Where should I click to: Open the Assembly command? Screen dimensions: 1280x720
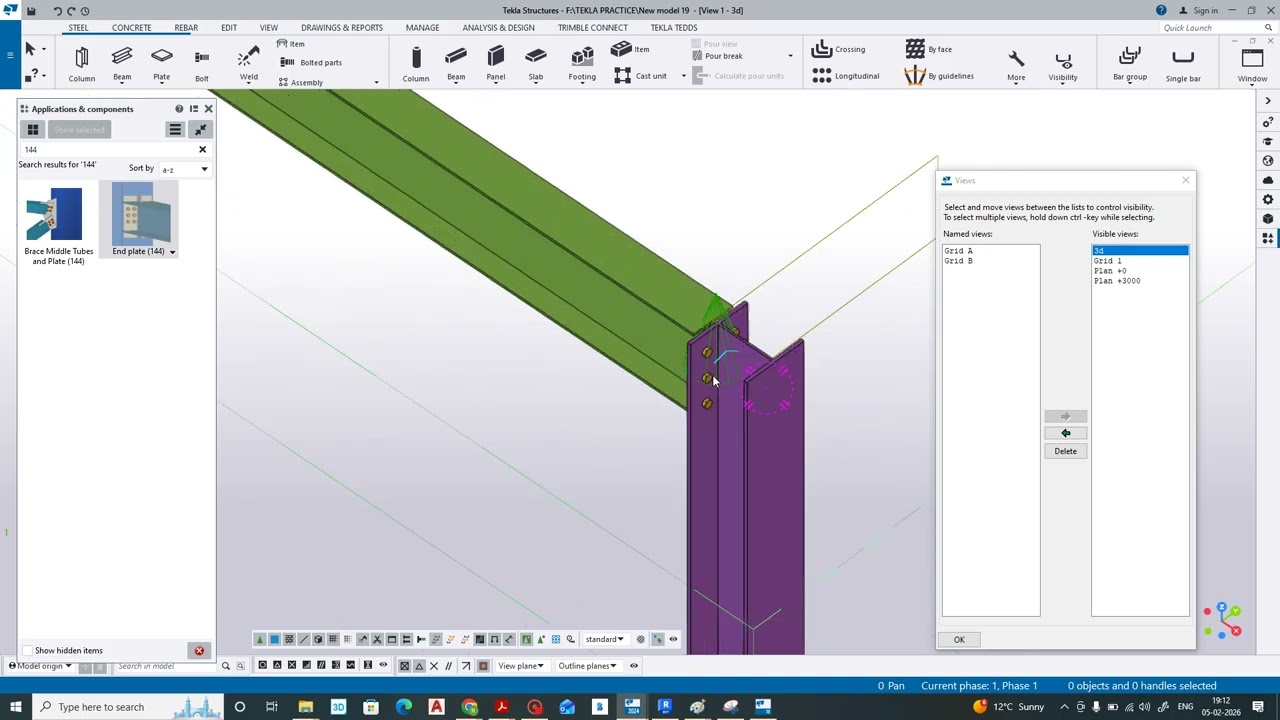(301, 82)
